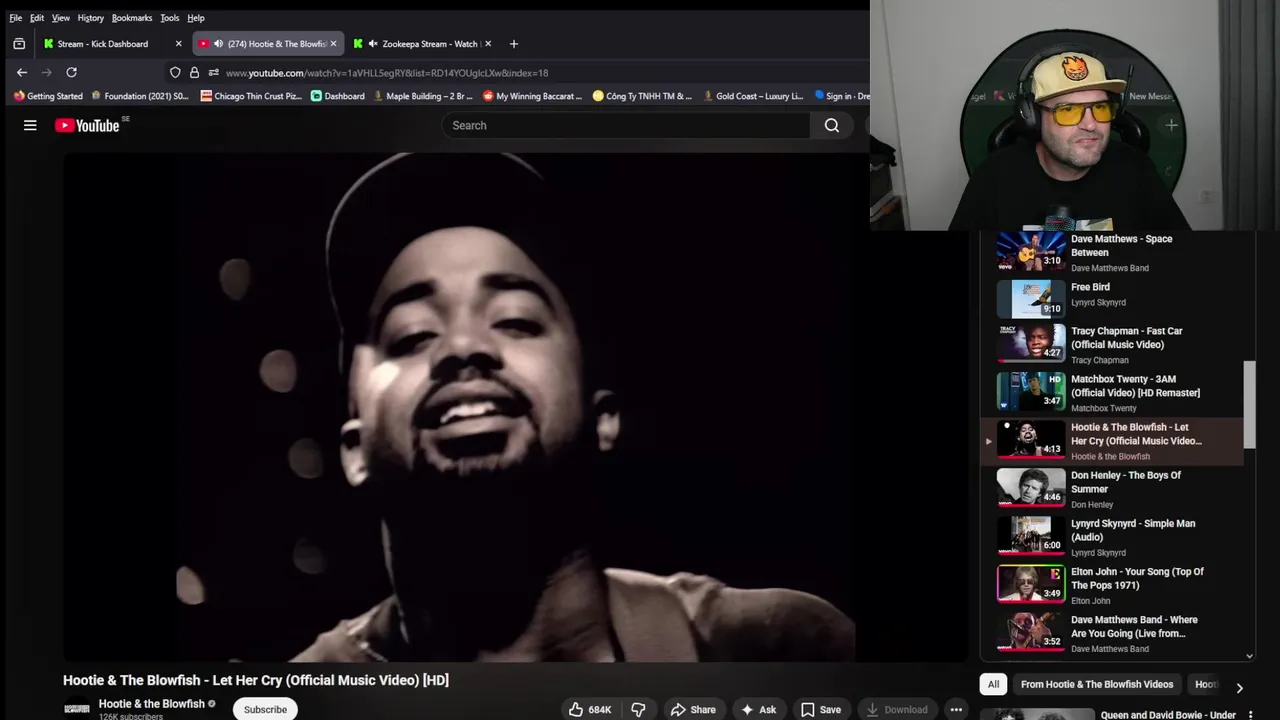Open a new browser tab

(514, 44)
